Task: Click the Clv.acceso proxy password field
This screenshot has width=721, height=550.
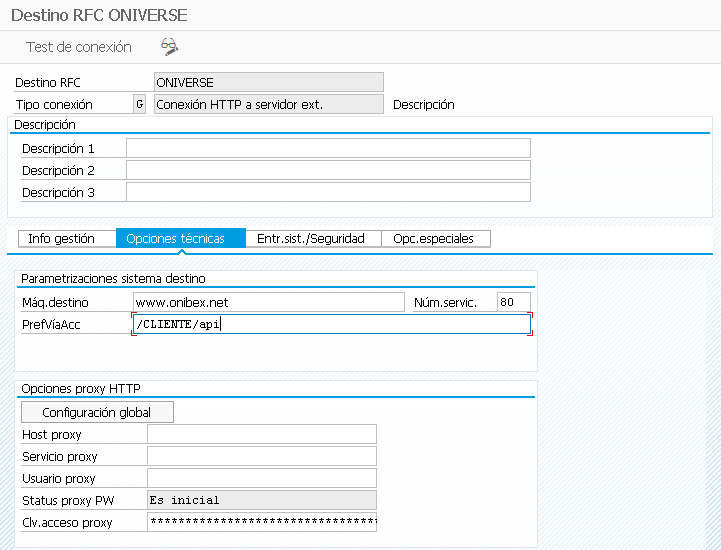Action: (x=261, y=522)
